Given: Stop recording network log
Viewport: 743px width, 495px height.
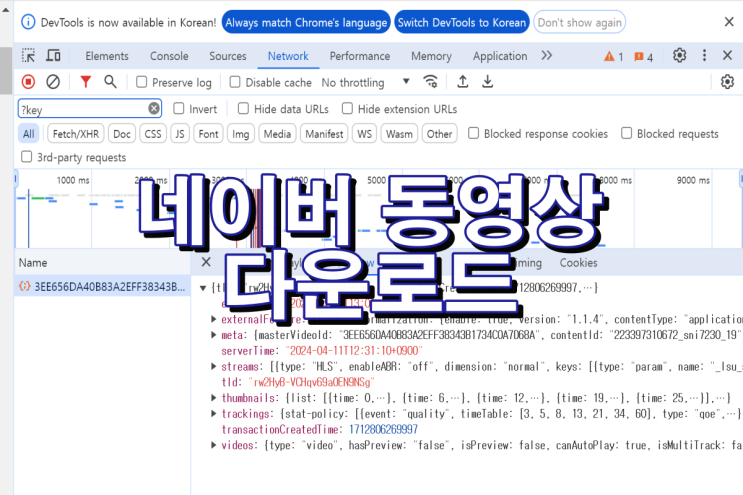Looking at the screenshot, I should tap(28, 82).
